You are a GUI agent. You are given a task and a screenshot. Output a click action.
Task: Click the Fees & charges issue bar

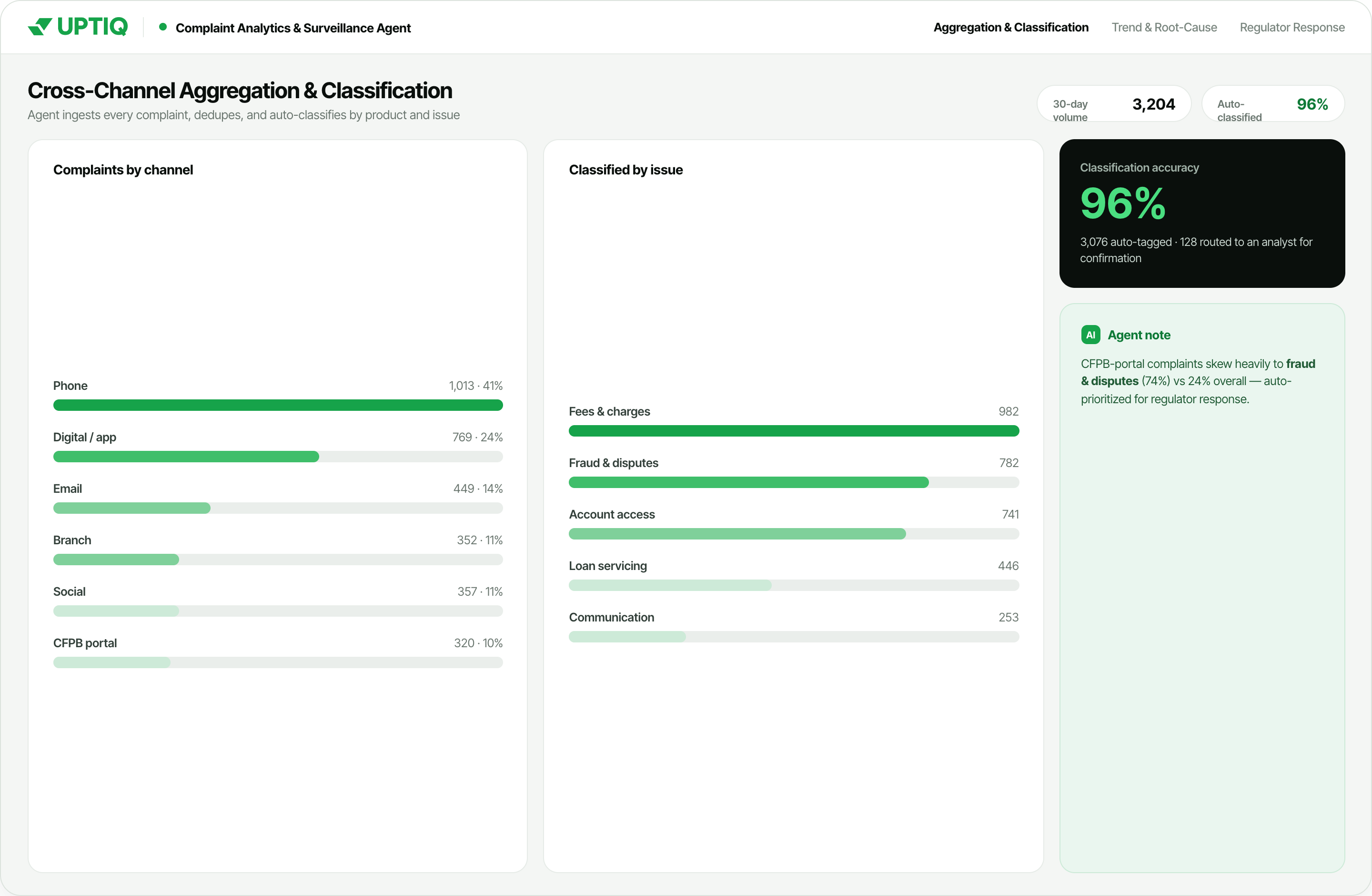pos(794,431)
